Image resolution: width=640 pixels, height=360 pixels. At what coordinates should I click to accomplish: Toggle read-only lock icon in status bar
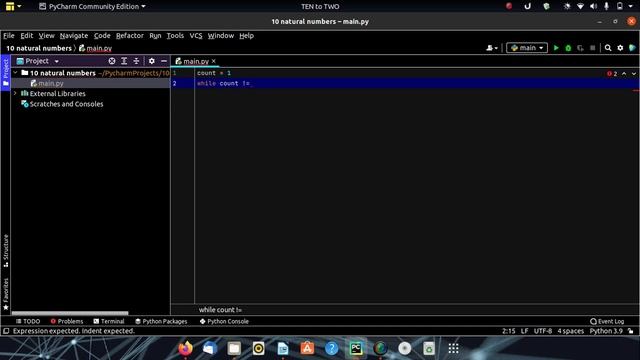coord(631,331)
